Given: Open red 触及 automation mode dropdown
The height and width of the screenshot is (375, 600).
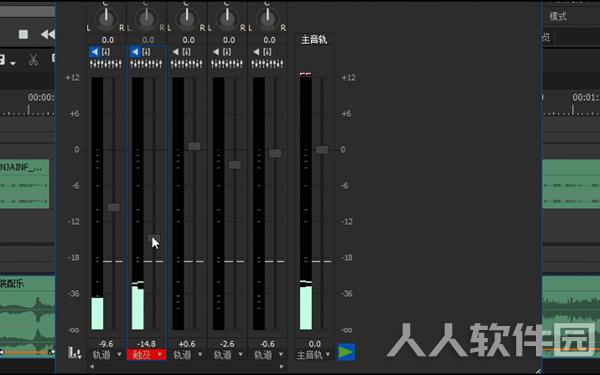Looking at the screenshot, I should coord(147,355).
